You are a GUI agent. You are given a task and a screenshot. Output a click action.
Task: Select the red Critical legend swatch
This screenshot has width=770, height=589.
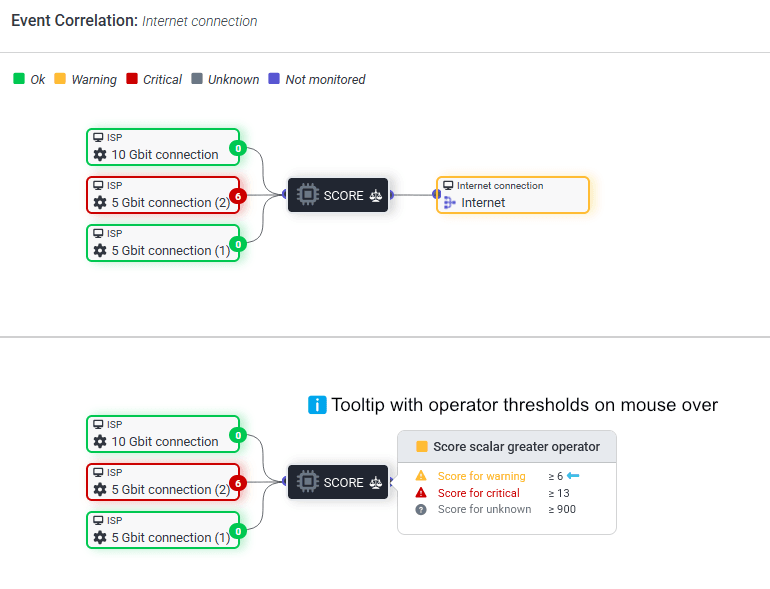tap(132, 79)
